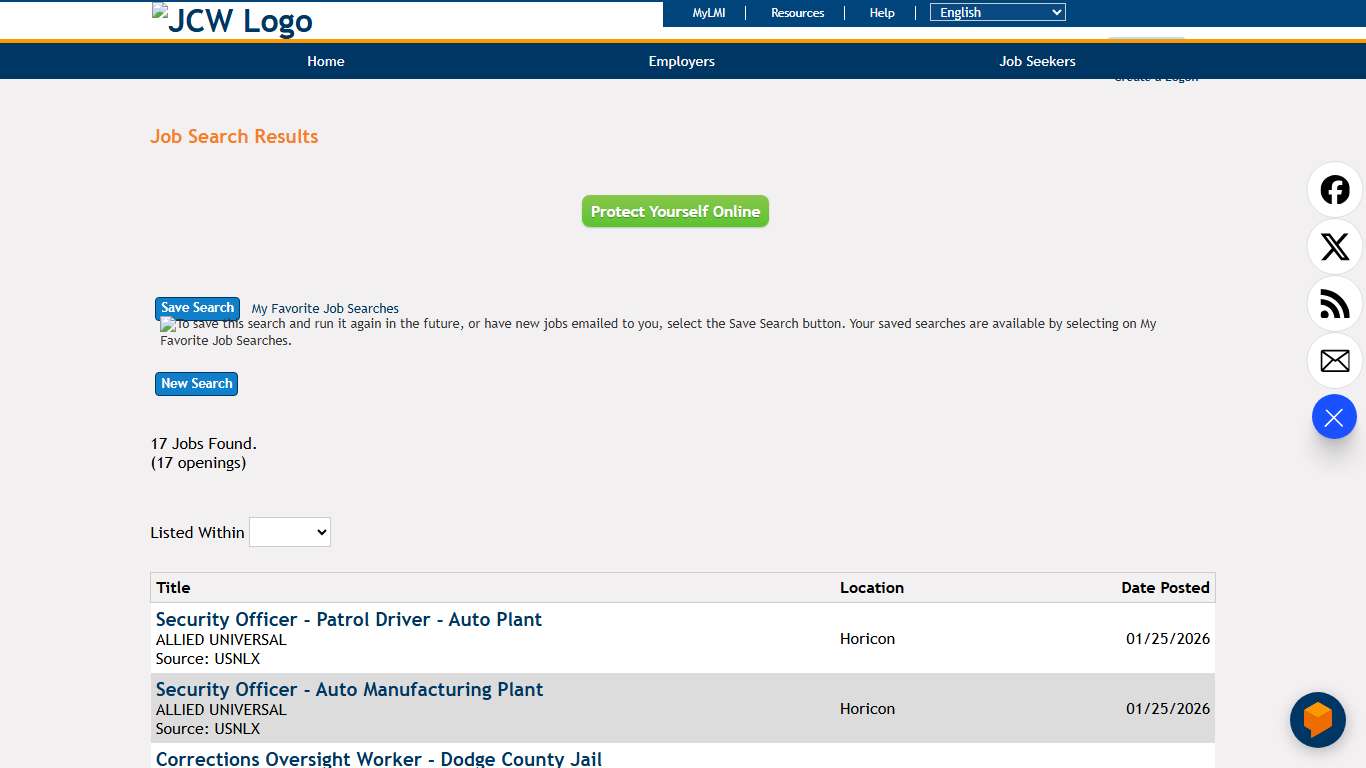Click the X (Twitter) share icon
This screenshot has height=768, width=1366.
tap(1334, 247)
